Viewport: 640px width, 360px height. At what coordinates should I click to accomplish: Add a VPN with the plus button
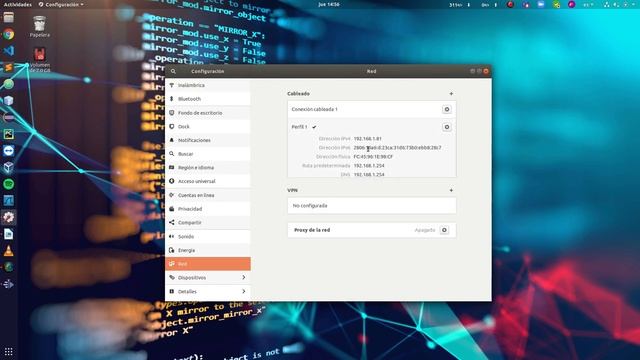(x=451, y=190)
